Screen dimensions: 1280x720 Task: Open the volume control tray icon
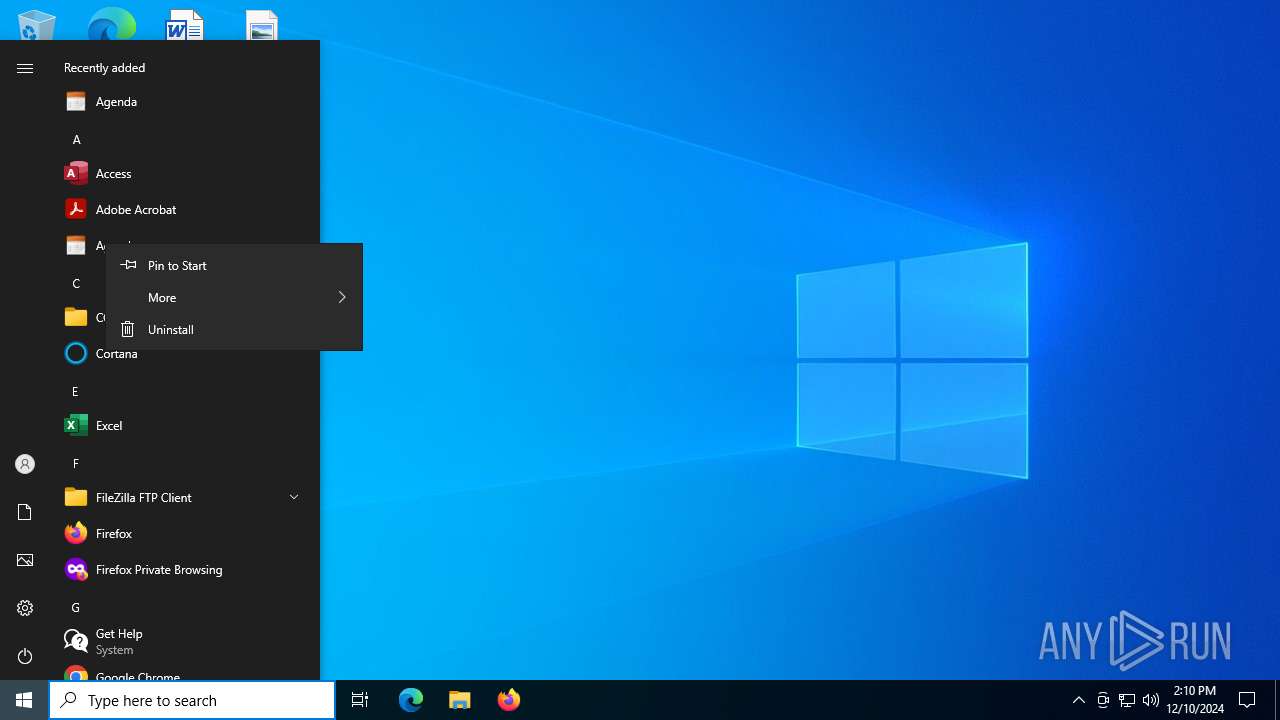click(1151, 700)
